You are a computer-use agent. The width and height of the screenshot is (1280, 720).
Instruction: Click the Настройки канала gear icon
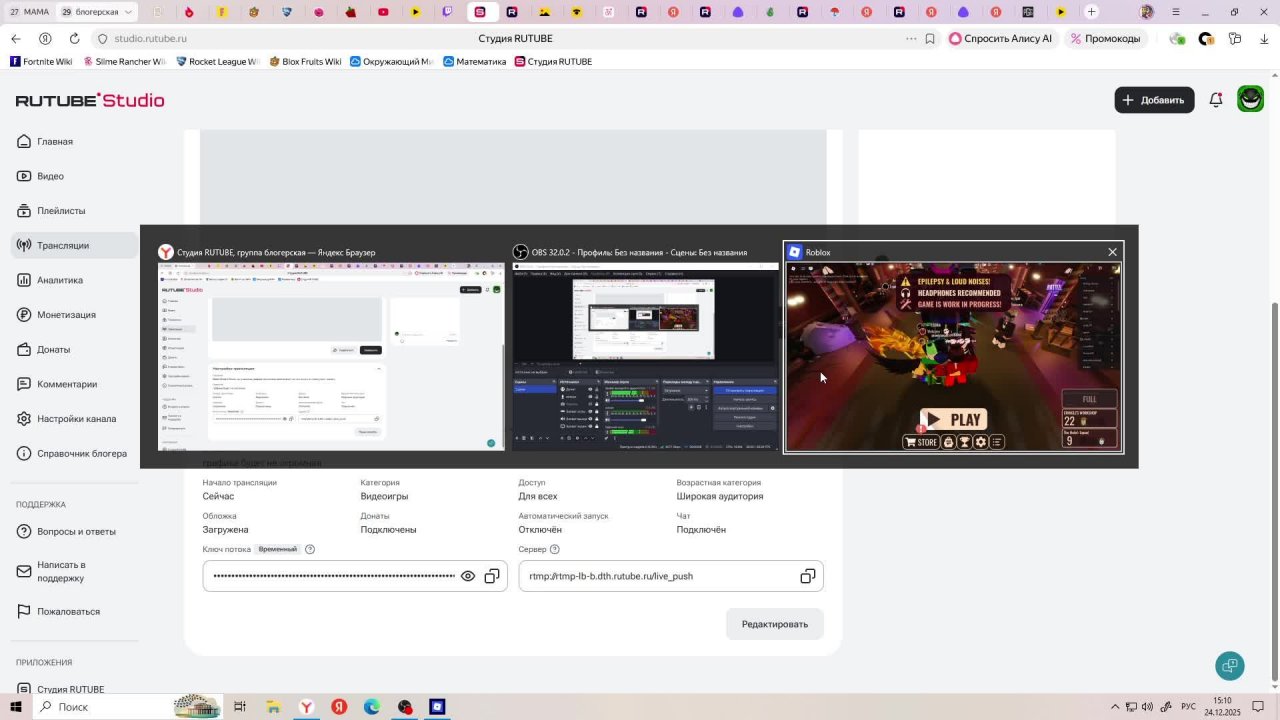click(25, 419)
